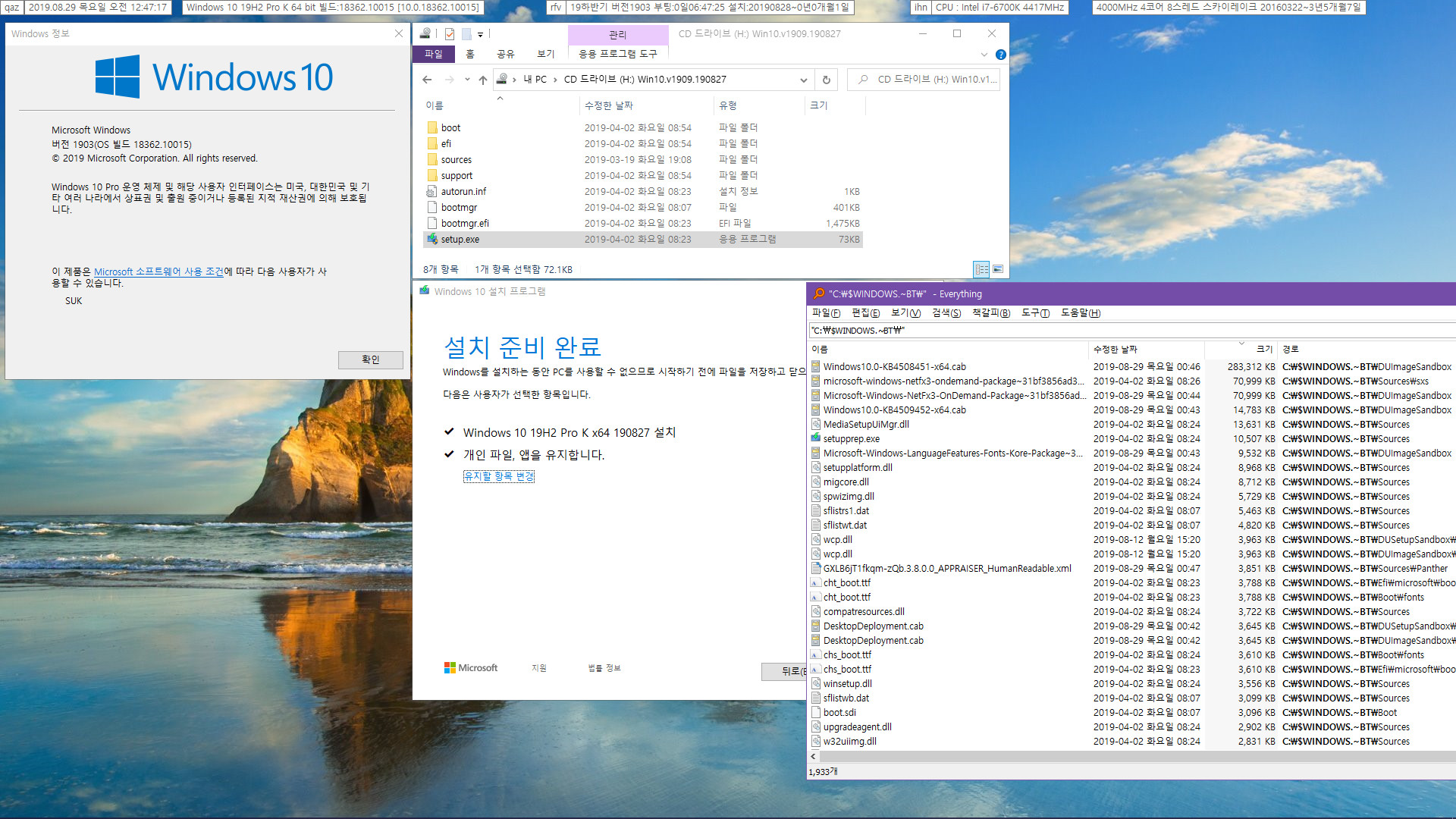Image resolution: width=1456 pixels, height=819 pixels.
Task: Open the 파일 tab in Explorer
Action: tap(434, 54)
